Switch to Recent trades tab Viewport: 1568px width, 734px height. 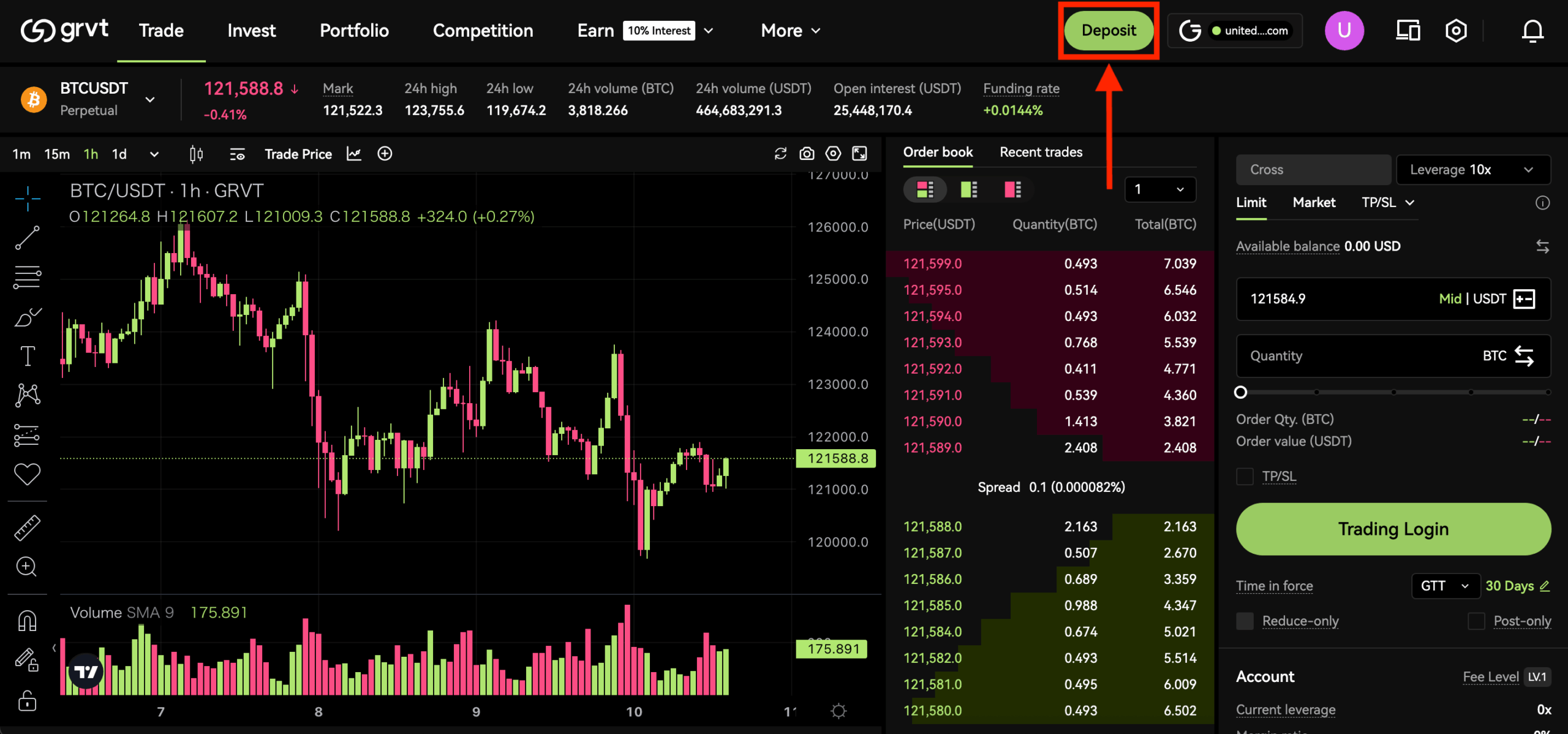coord(1041,152)
